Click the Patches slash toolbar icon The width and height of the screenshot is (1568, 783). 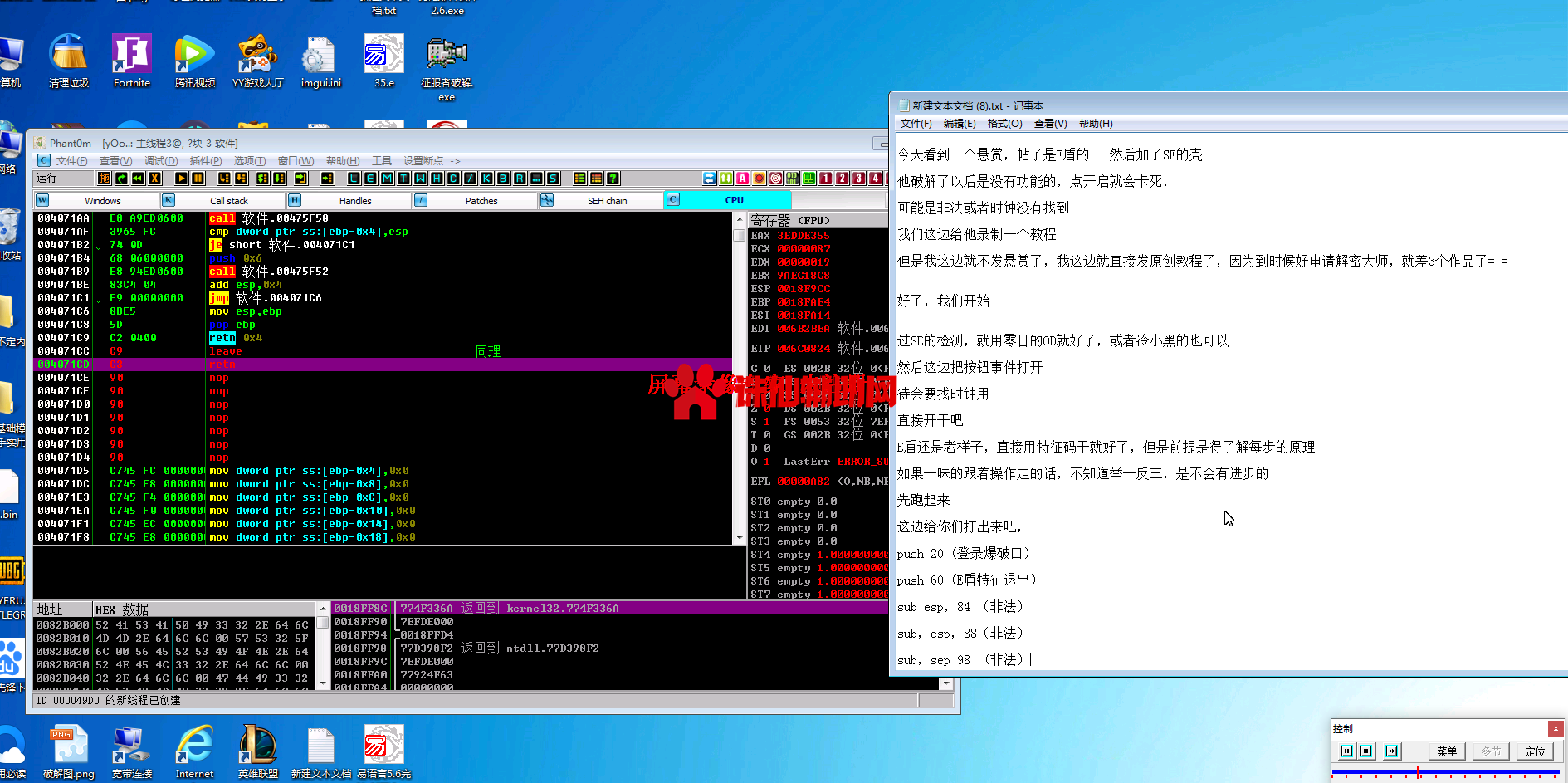point(470,179)
